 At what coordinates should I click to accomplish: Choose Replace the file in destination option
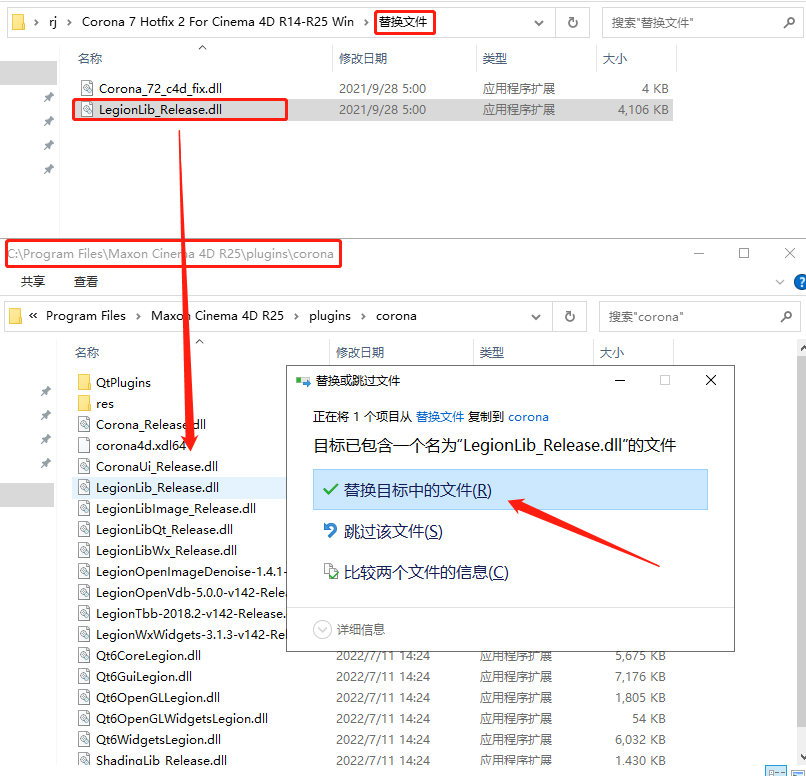tap(510, 490)
